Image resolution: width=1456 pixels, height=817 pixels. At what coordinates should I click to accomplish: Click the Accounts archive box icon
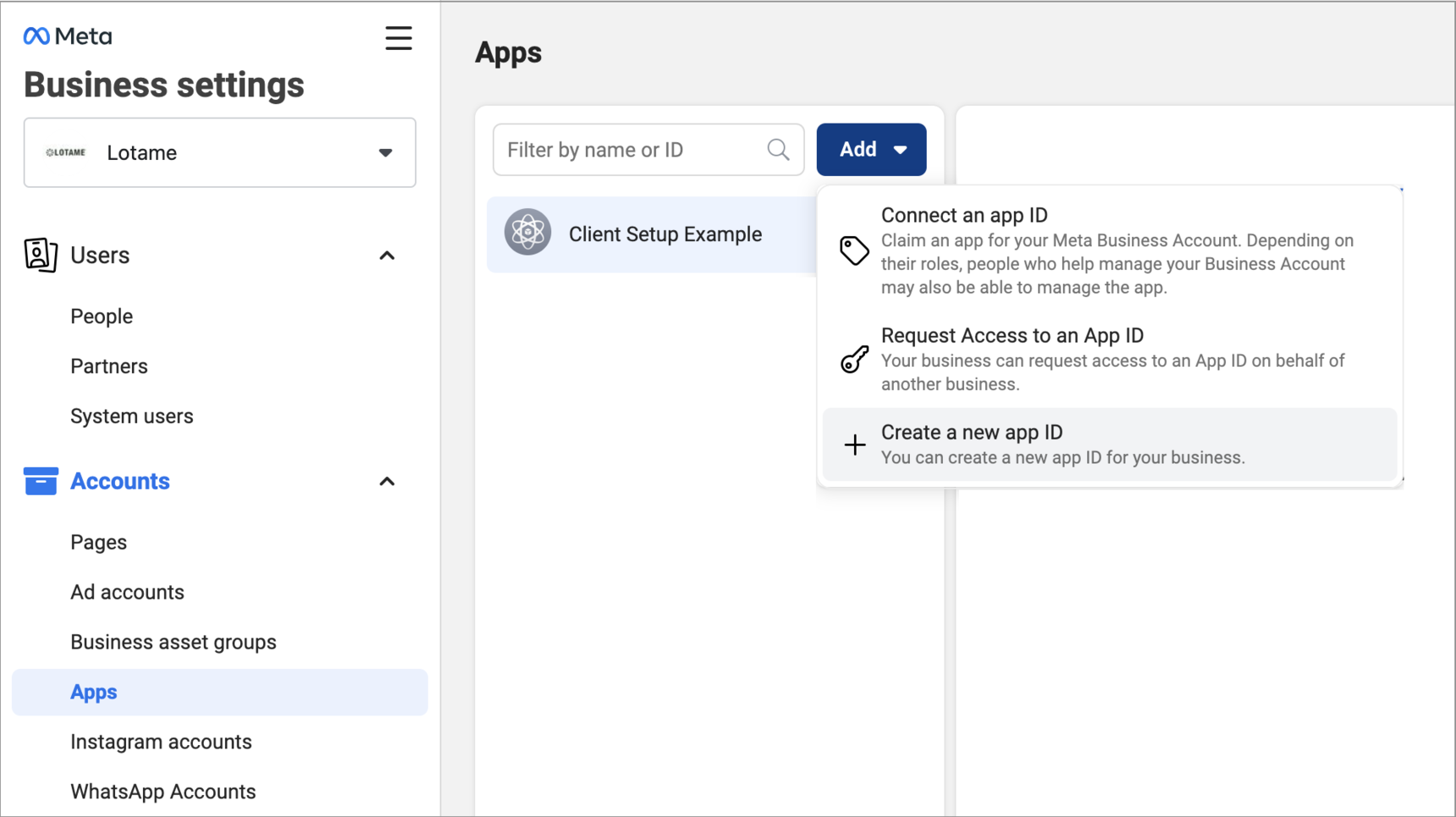(x=41, y=481)
